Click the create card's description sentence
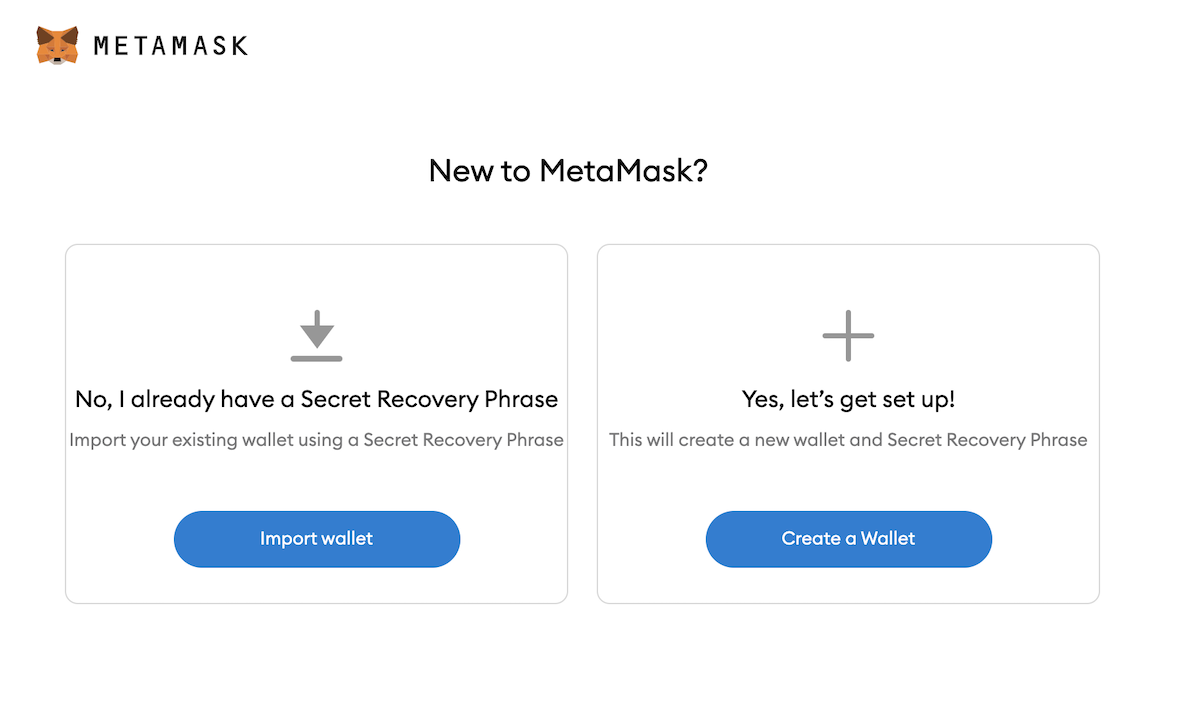The image size is (1200, 704). [848, 440]
